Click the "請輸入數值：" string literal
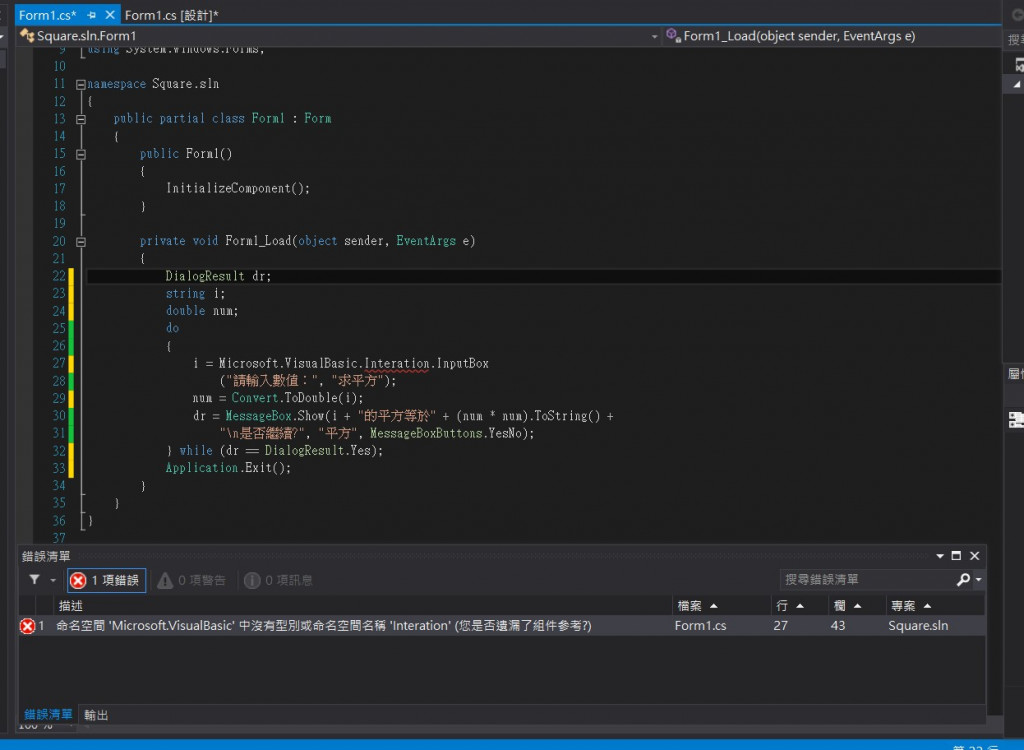The height and width of the screenshot is (750, 1024). click(x=272, y=381)
